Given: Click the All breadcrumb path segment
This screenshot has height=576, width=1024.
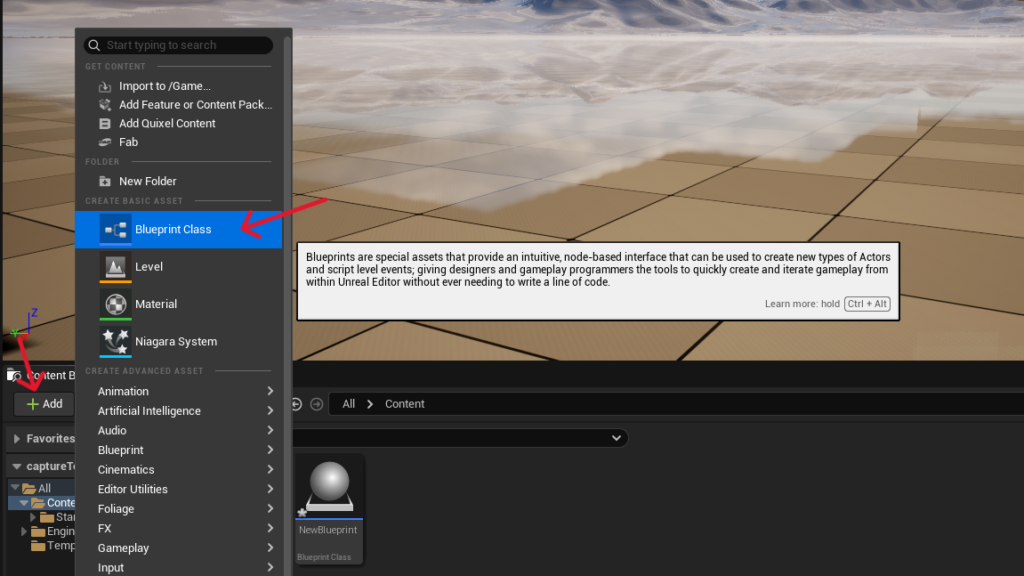Looking at the screenshot, I should [349, 404].
